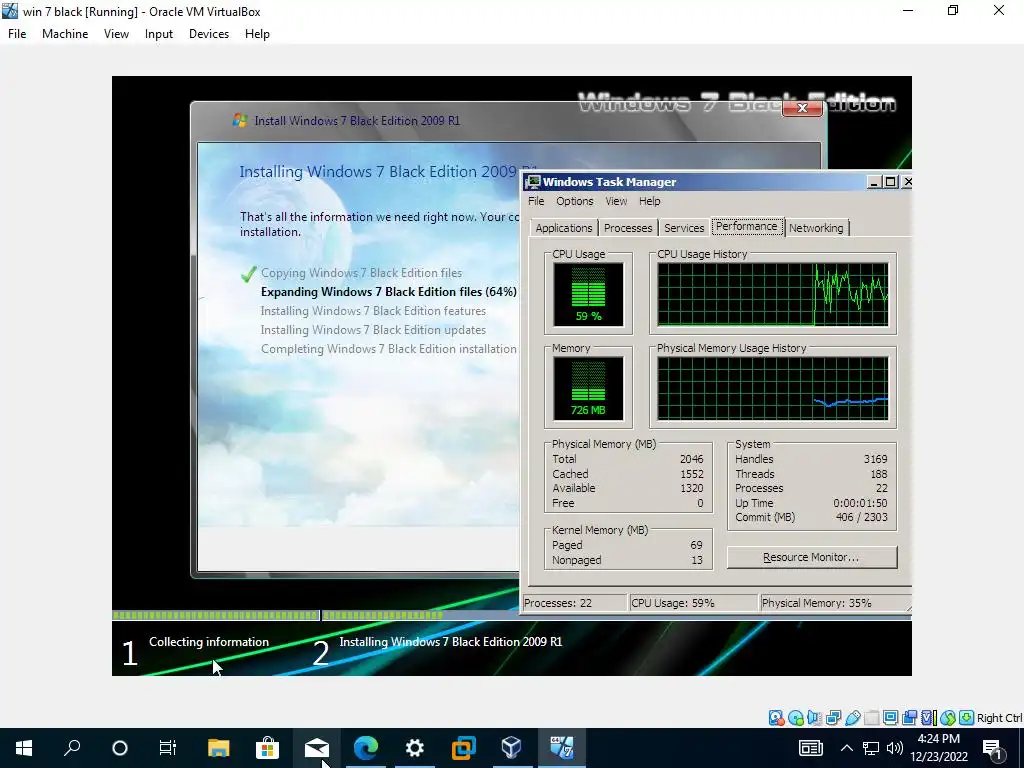The image size is (1024, 768).
Task: Click the Task Manager title bar icon
Action: click(x=534, y=182)
